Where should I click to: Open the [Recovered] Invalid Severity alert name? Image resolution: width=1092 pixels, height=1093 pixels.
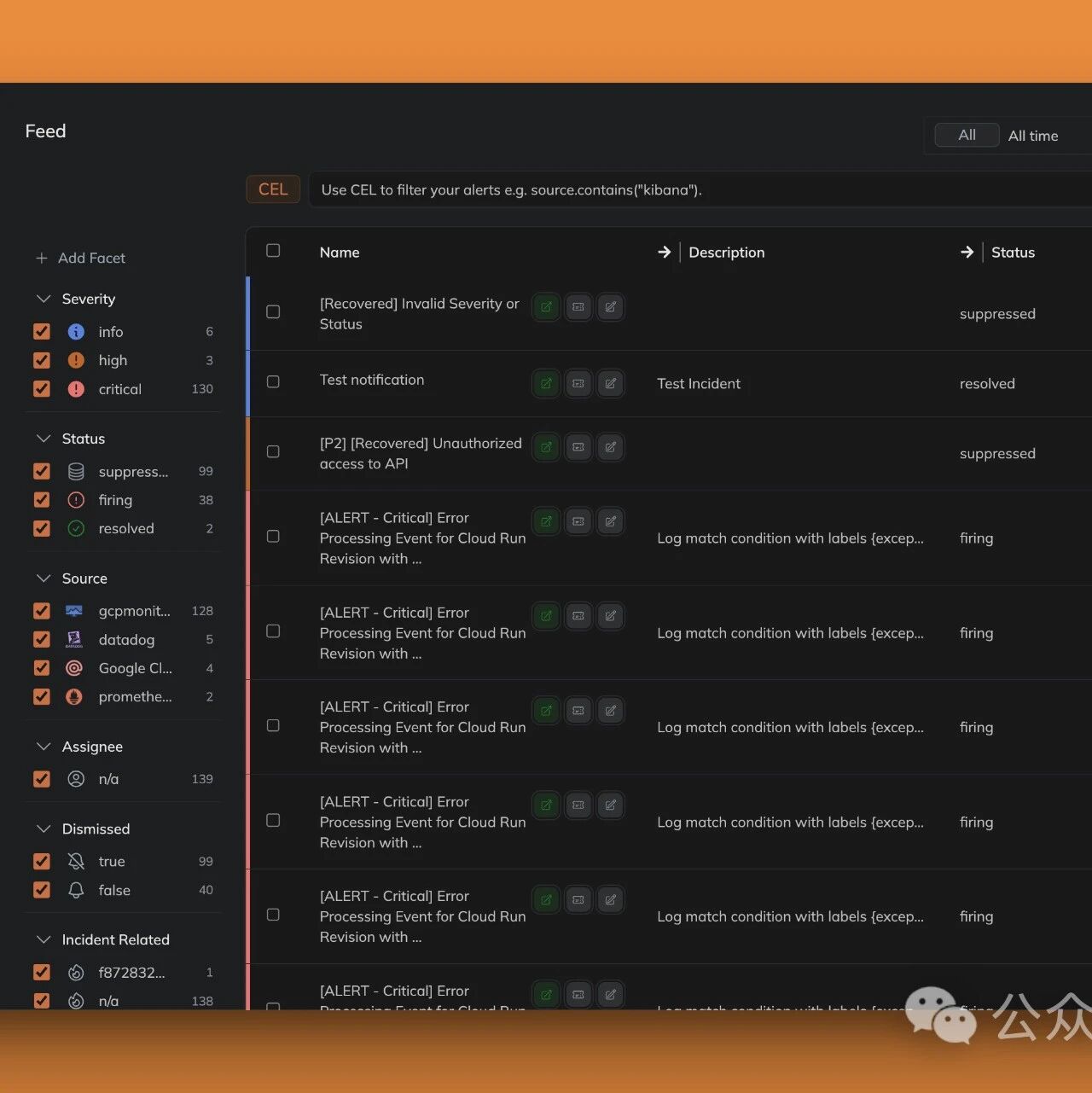[x=420, y=314]
